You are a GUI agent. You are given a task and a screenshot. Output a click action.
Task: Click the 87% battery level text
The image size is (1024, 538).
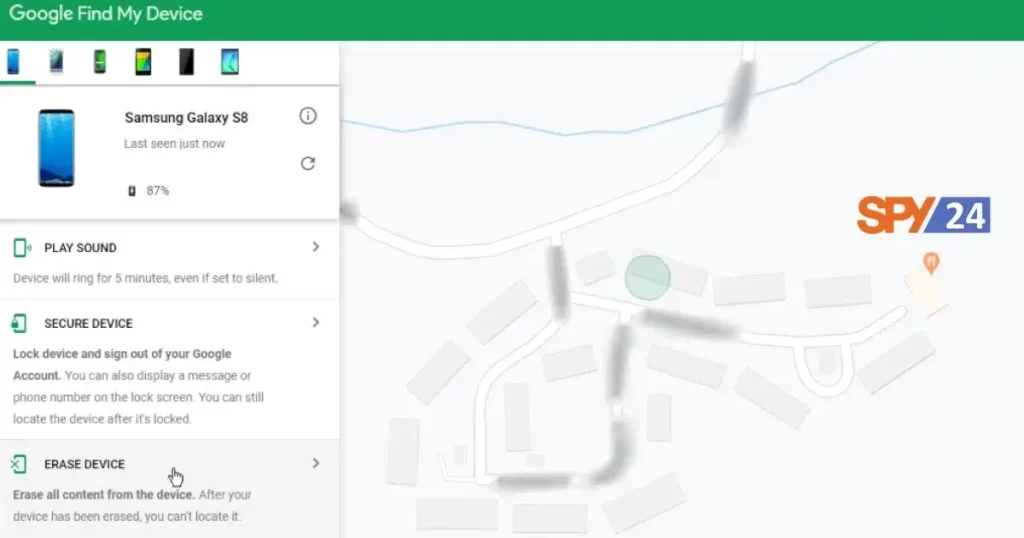coord(157,191)
